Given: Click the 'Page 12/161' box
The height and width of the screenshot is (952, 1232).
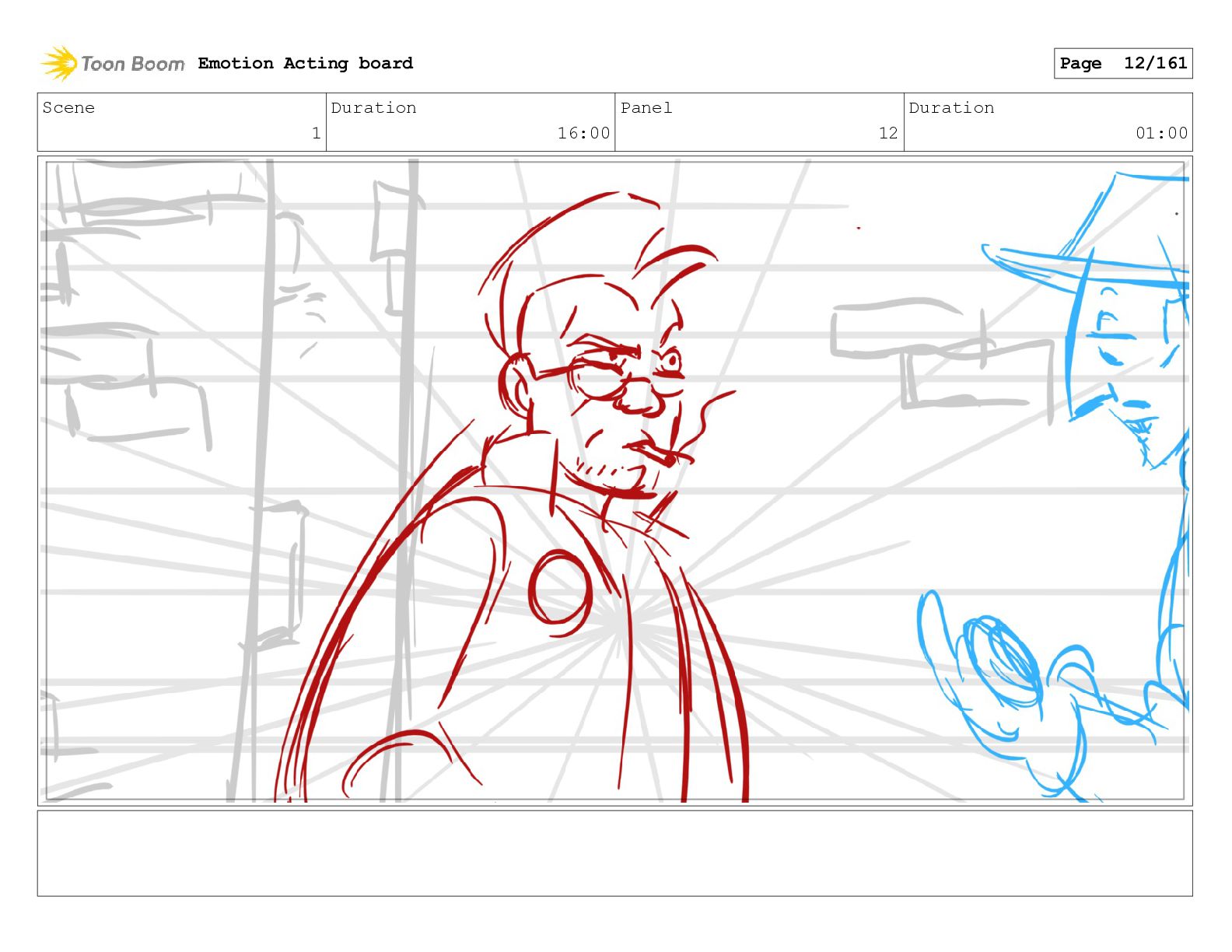Looking at the screenshot, I should point(1122,63).
